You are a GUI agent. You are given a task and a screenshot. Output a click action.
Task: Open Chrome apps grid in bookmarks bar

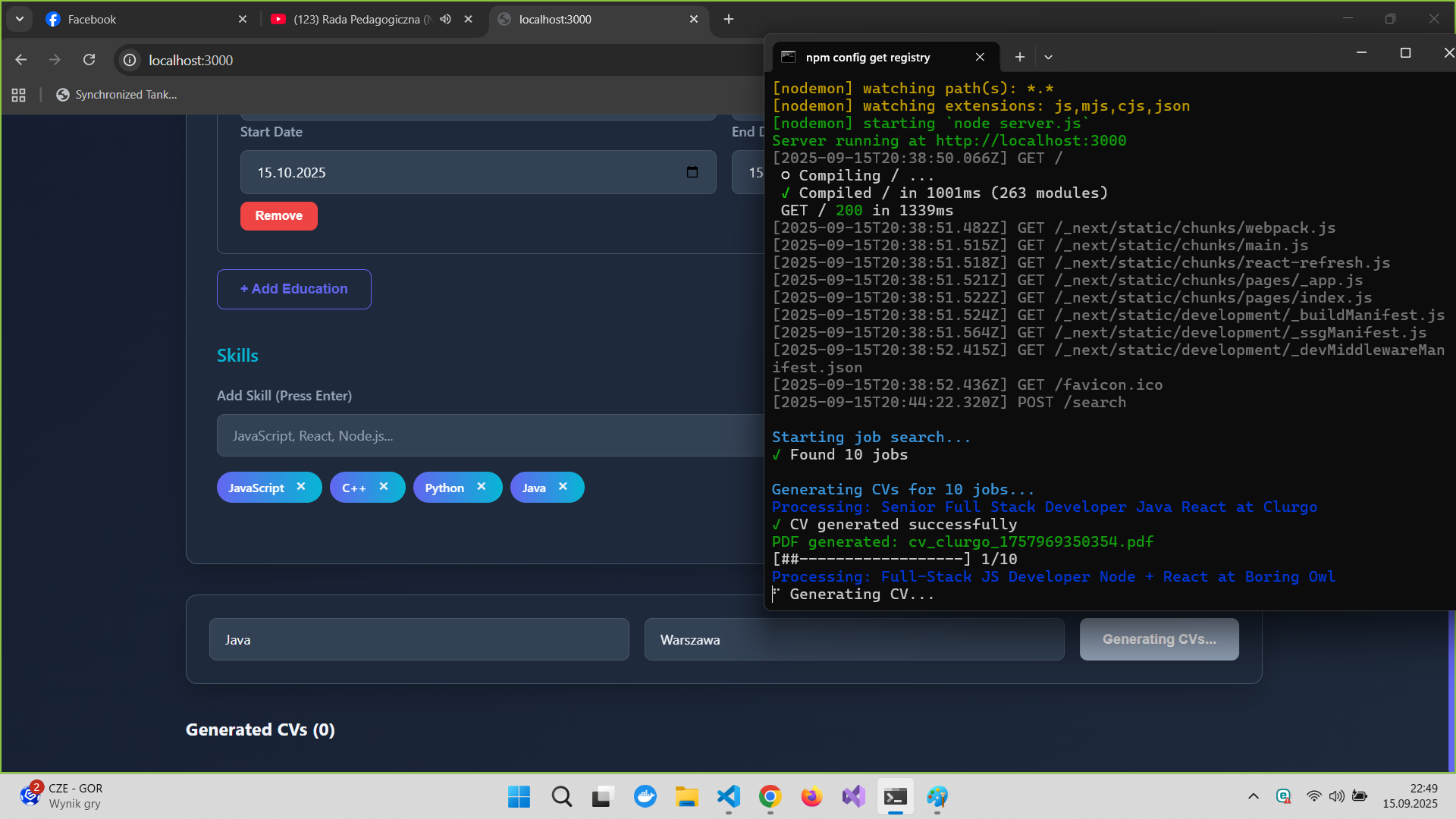19,95
